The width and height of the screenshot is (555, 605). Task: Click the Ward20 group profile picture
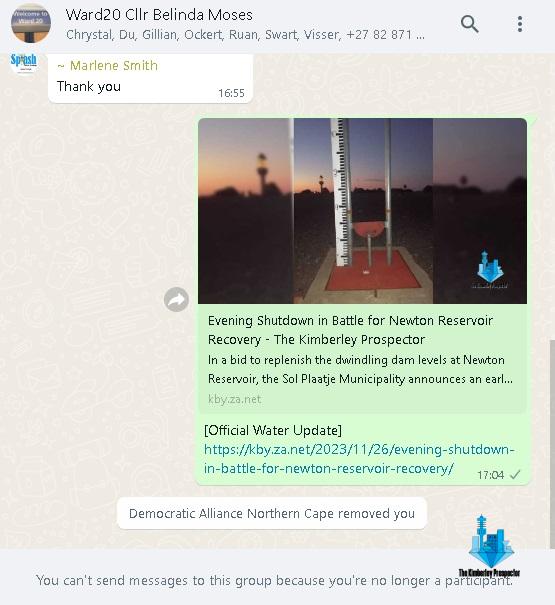click(x=30, y=24)
